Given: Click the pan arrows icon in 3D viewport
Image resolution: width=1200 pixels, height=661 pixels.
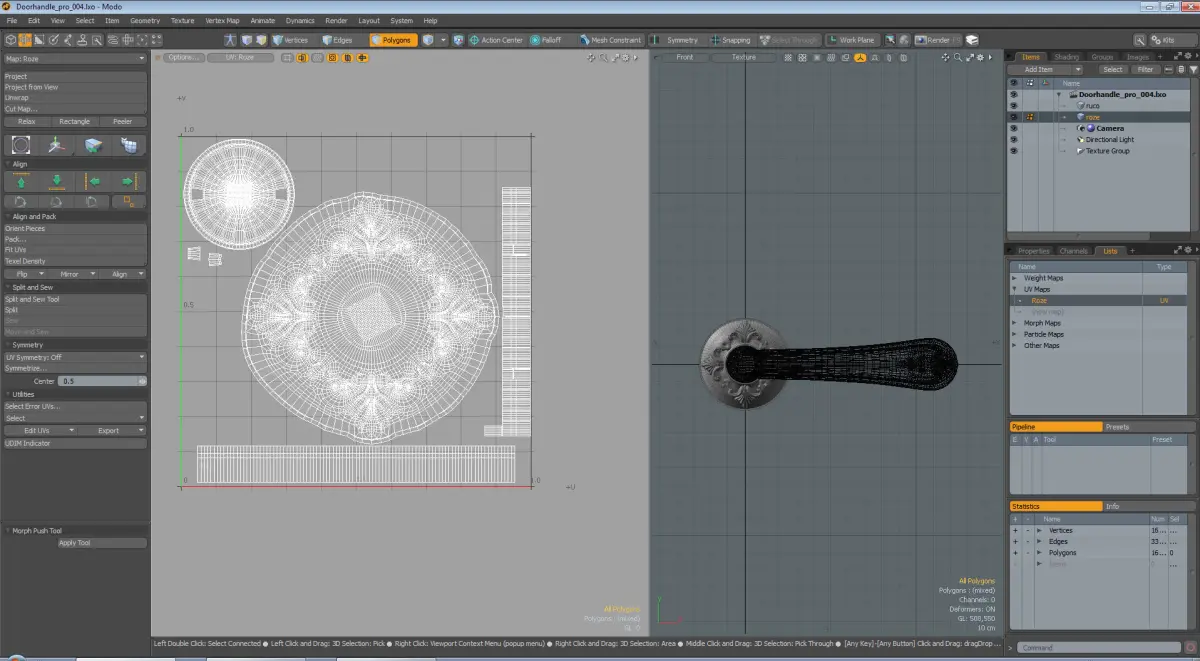Looking at the screenshot, I should (945, 57).
